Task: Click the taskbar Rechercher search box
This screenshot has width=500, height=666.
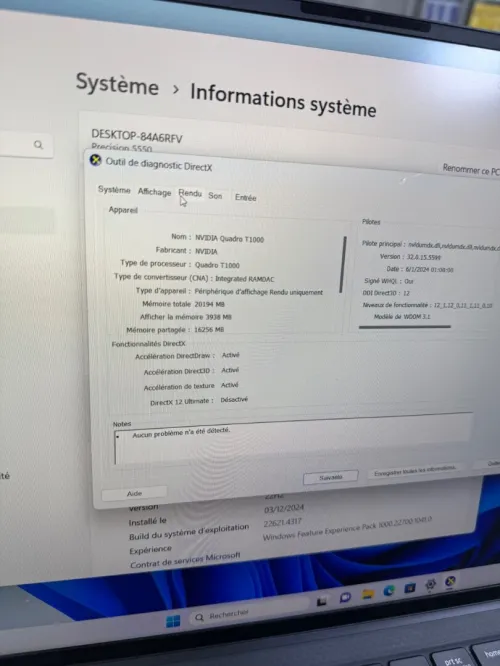Action: [x=253, y=611]
